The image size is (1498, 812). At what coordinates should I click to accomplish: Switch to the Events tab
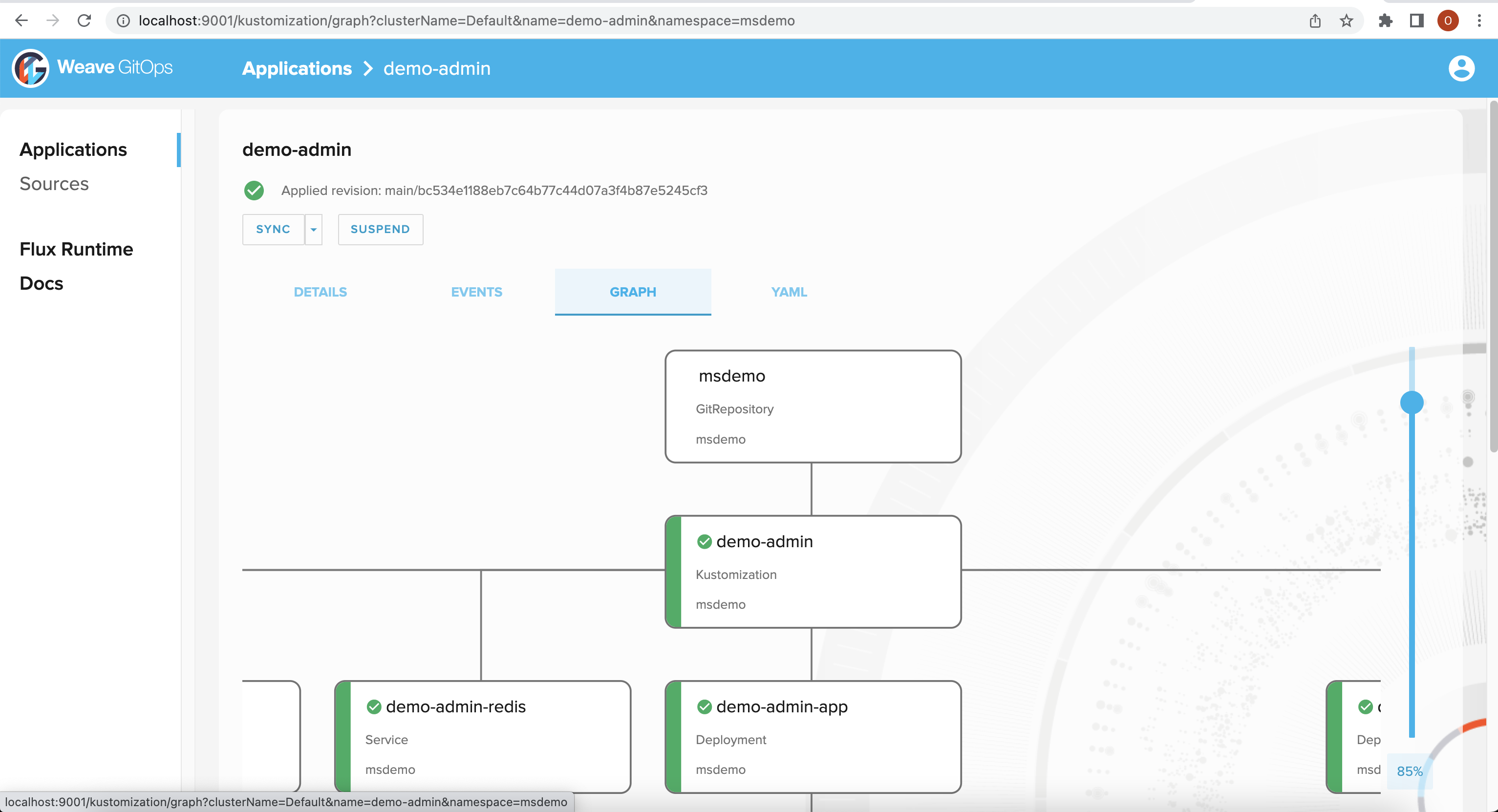[x=476, y=292]
